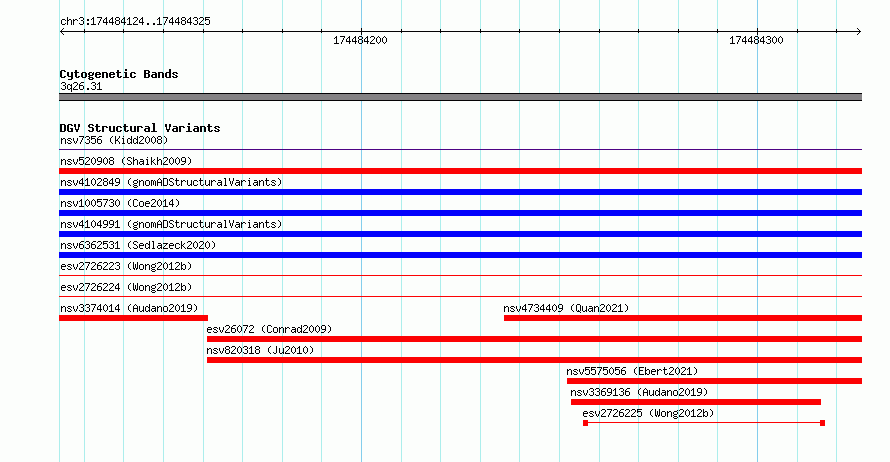Select the red bar under nsv820318
The height and width of the screenshot is (462, 890).
(x=534, y=360)
